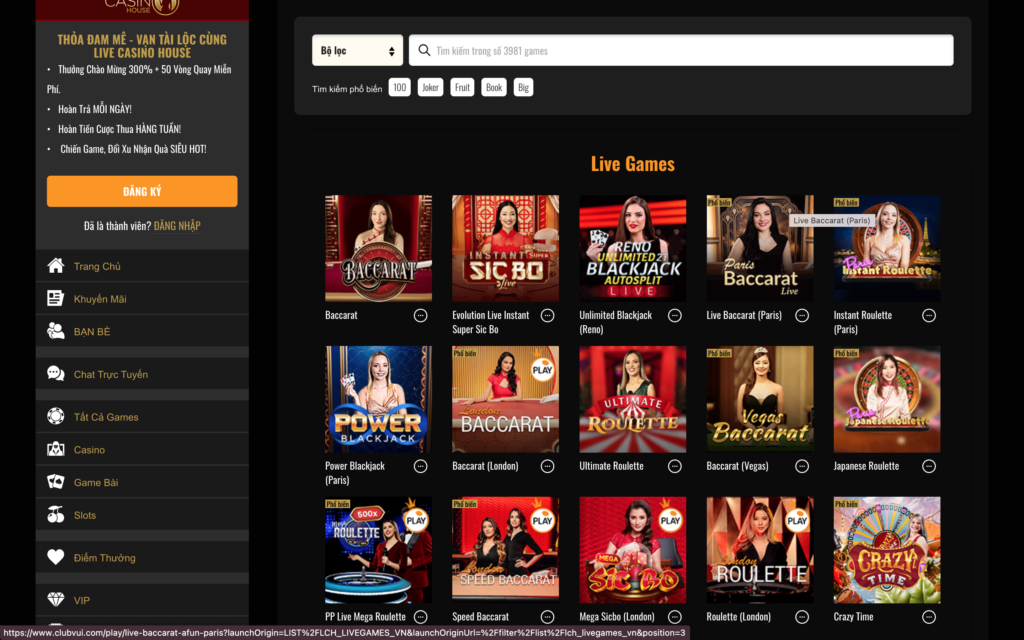This screenshot has width=1024, height=640.
Task: Open the Mega Roulette 500x thumbnail
Action: 378,550
